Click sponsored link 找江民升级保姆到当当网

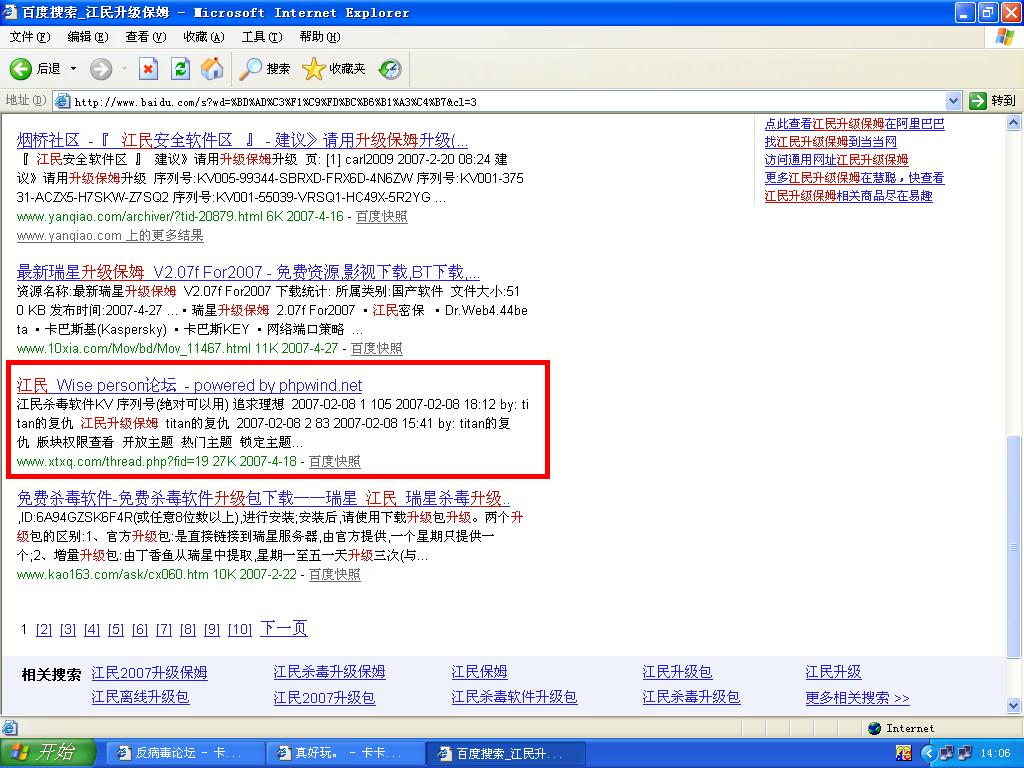[831, 142]
